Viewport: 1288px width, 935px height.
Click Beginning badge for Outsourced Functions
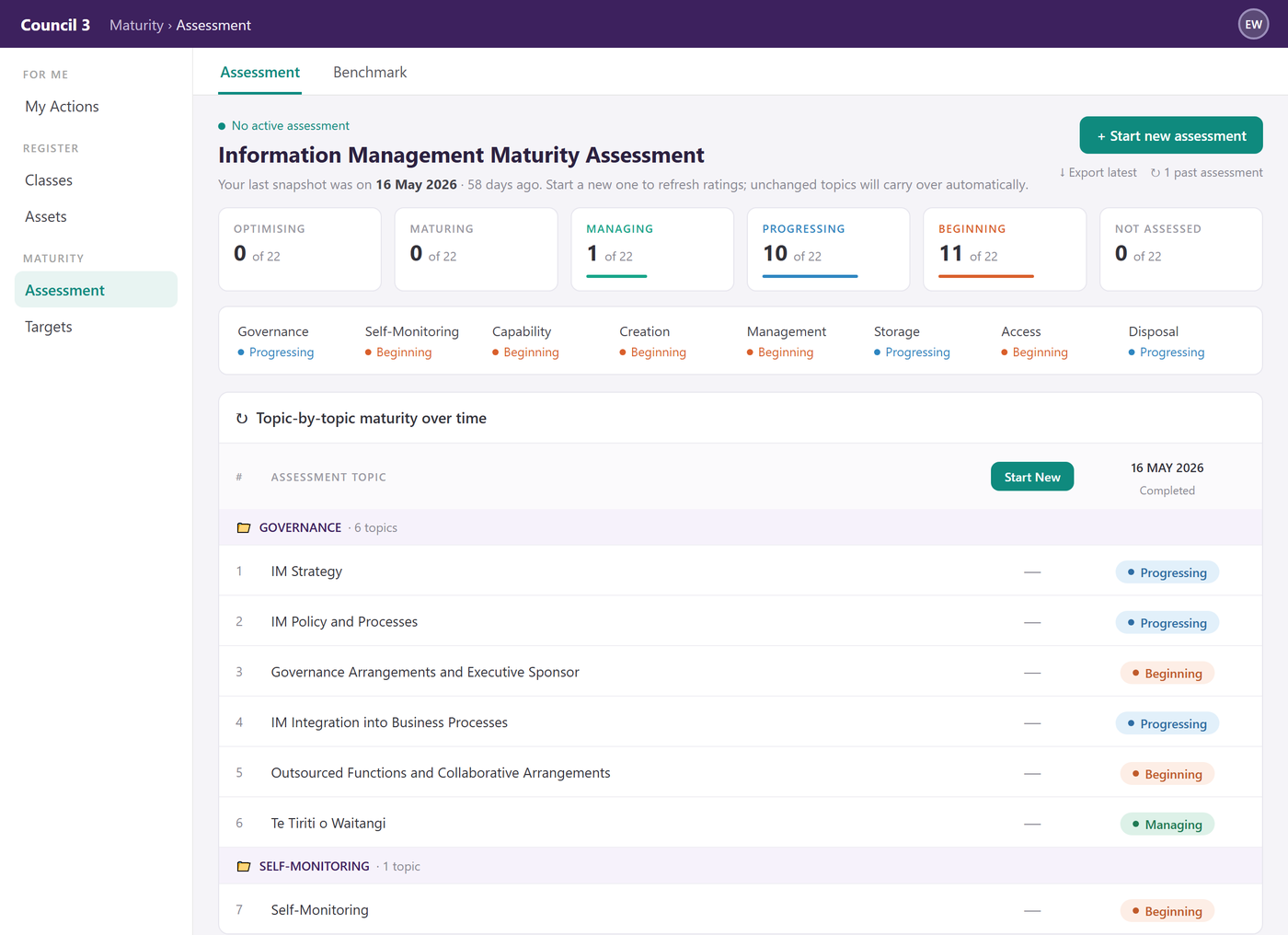pyautogui.click(x=1167, y=774)
